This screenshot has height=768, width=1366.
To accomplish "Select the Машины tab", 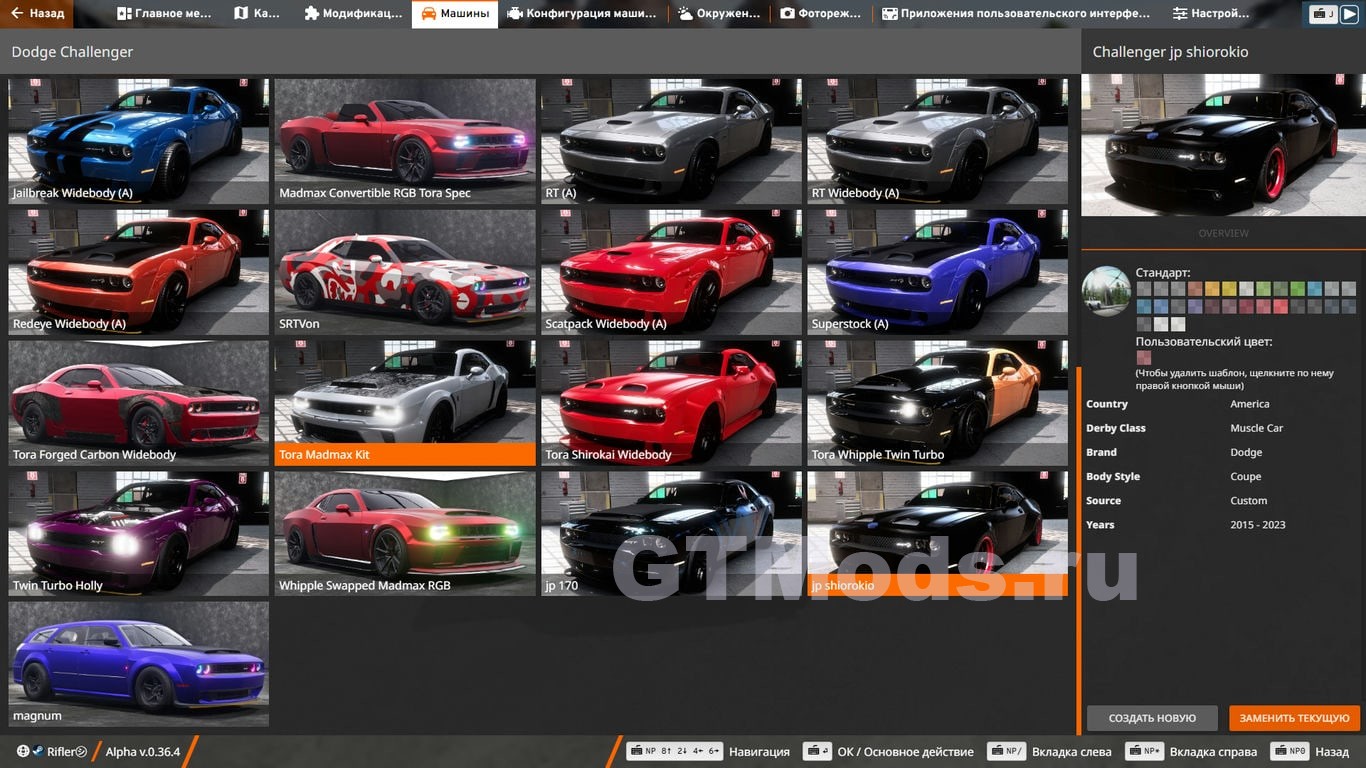I will (x=455, y=14).
